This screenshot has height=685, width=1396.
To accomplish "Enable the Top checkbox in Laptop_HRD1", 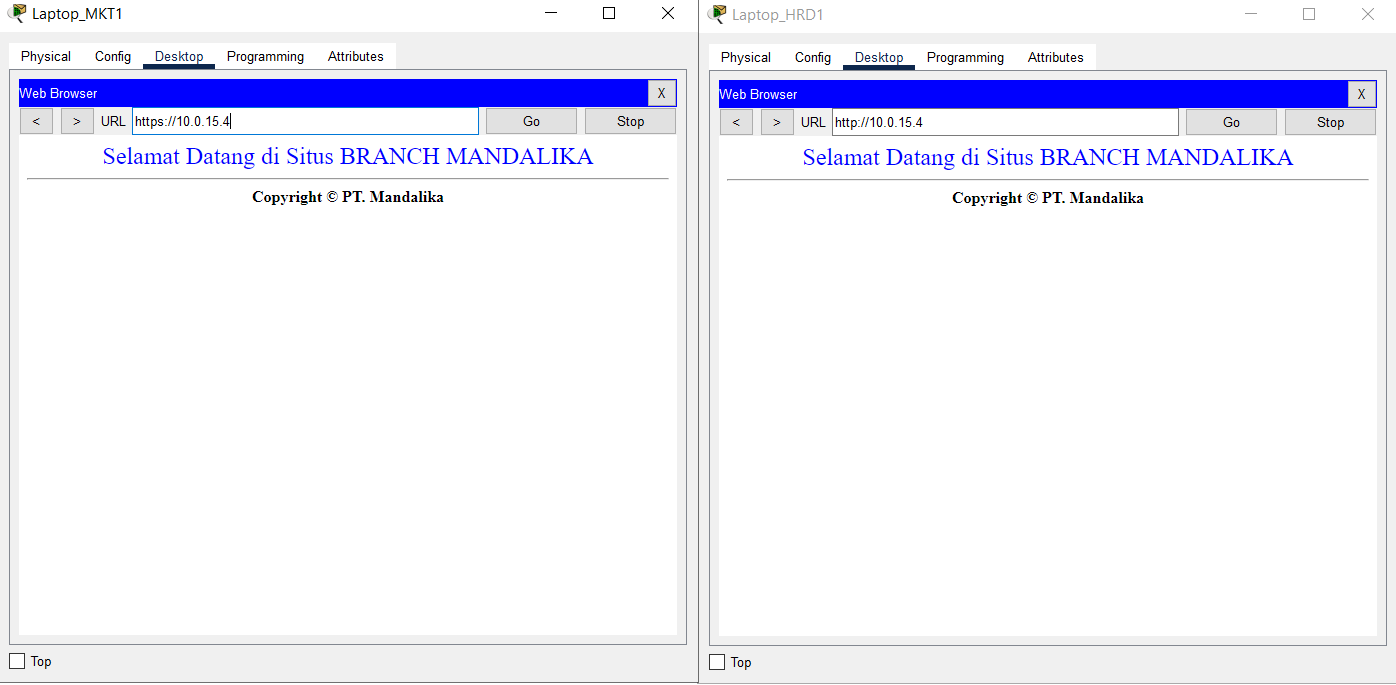I will pos(717,662).
